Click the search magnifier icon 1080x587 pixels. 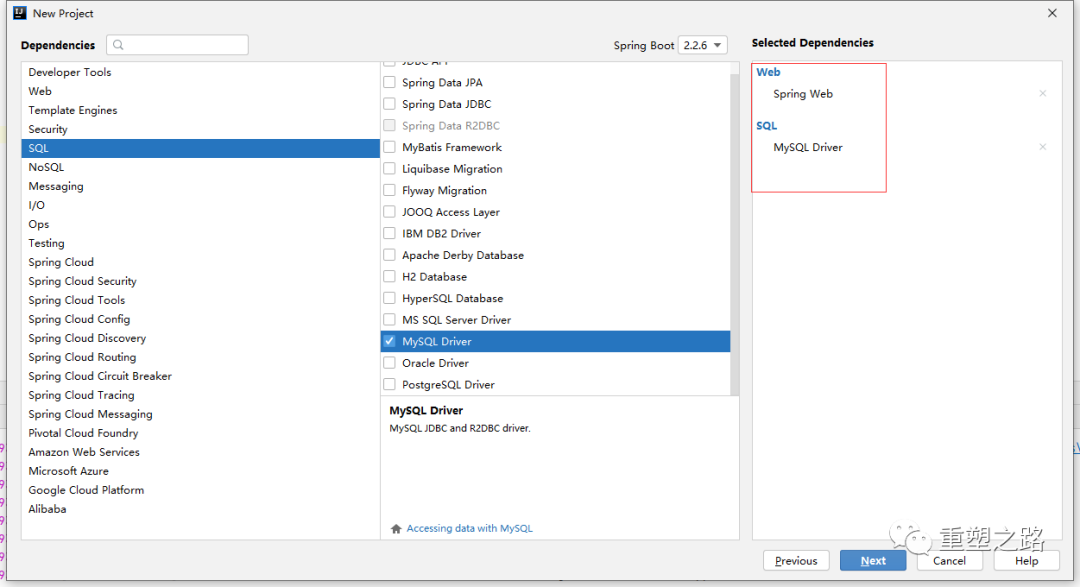119,45
